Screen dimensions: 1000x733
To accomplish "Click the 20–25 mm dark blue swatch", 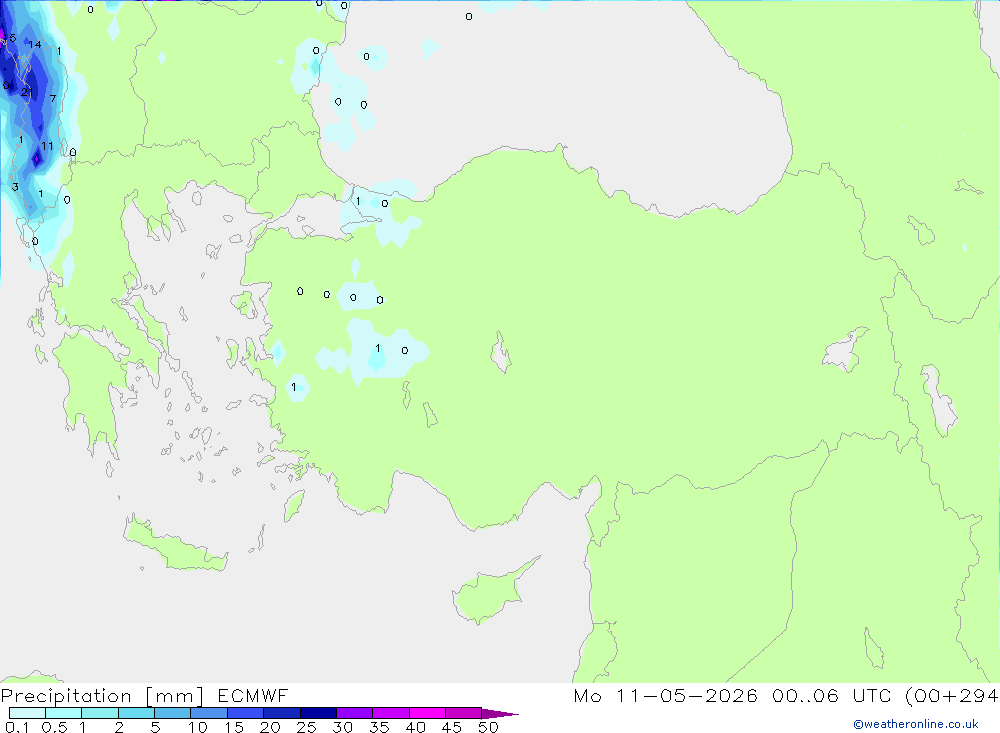I will (x=281, y=713).
